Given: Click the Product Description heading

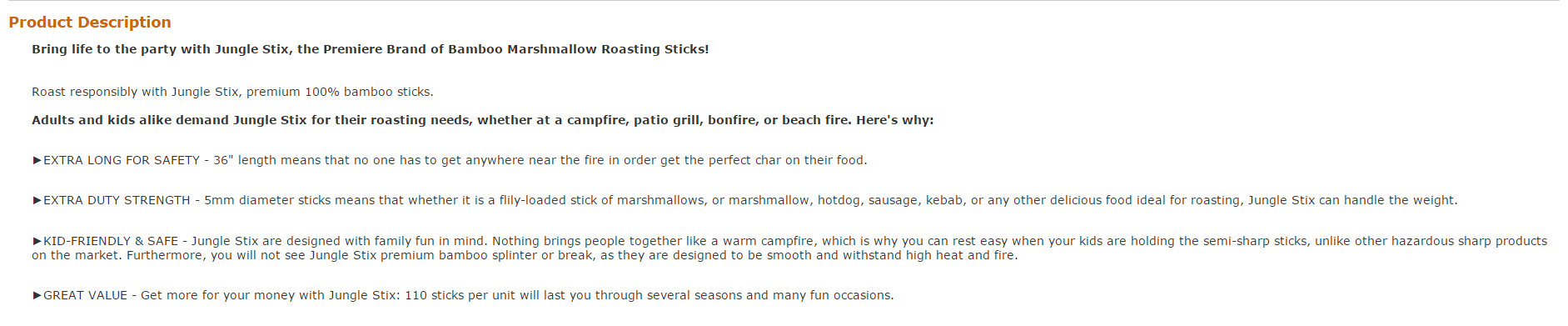Looking at the screenshot, I should click(x=90, y=23).
